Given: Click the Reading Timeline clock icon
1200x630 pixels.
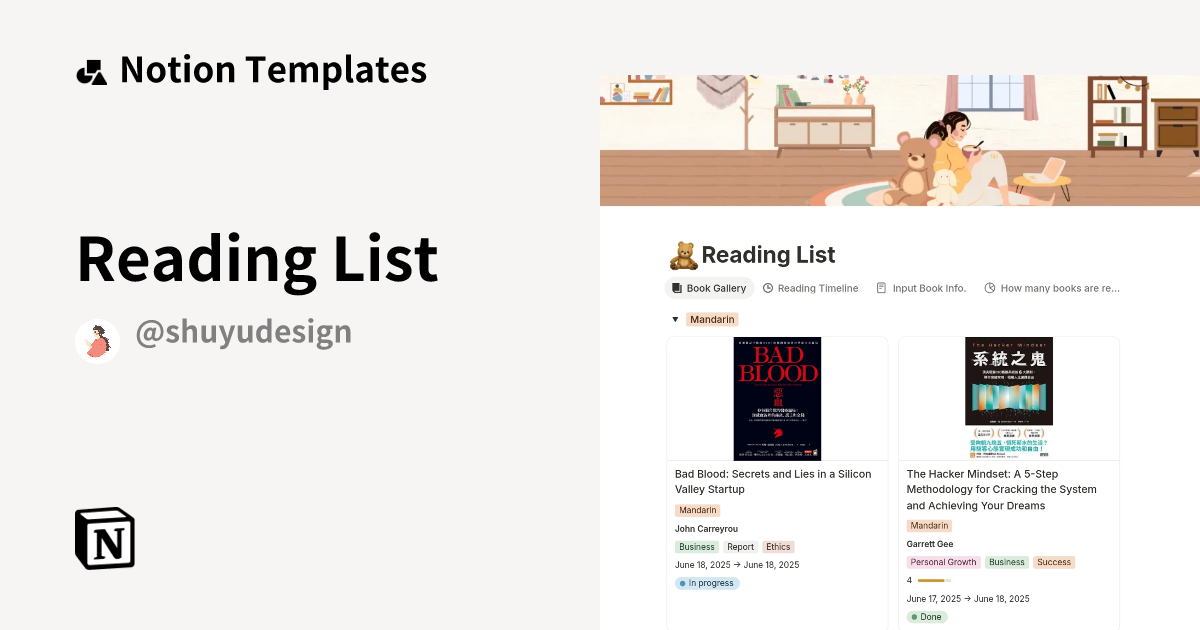Looking at the screenshot, I should click(766, 288).
